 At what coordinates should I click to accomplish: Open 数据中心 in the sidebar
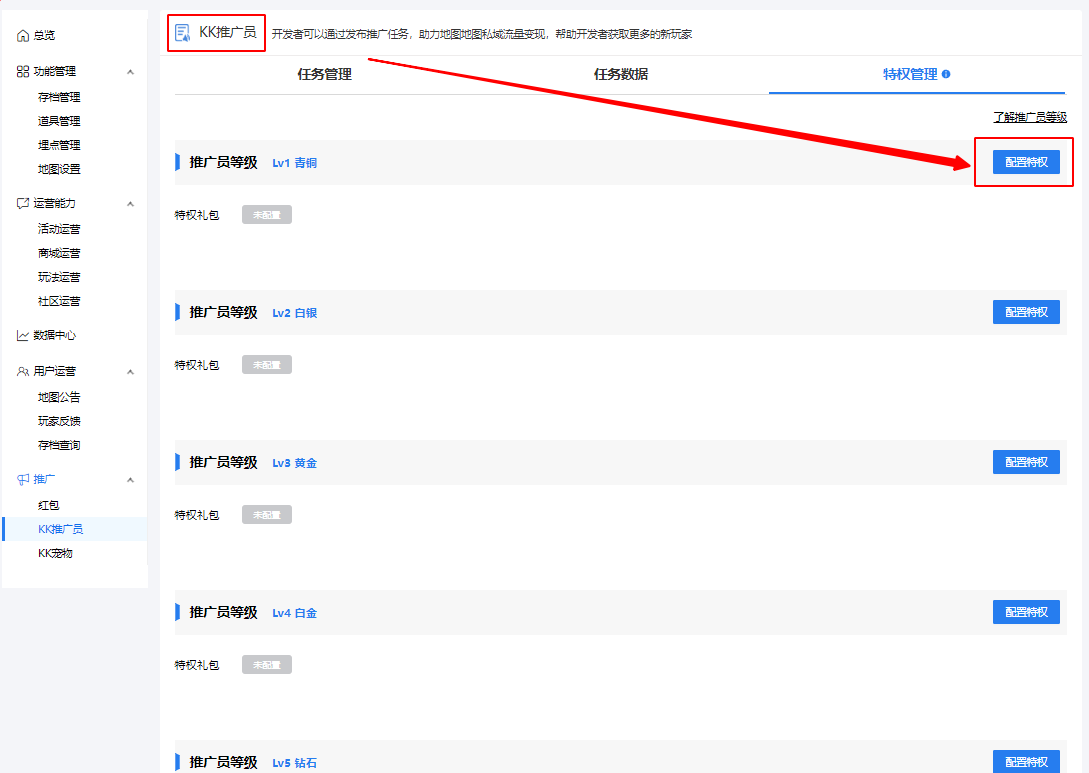pyautogui.click(x=54, y=335)
